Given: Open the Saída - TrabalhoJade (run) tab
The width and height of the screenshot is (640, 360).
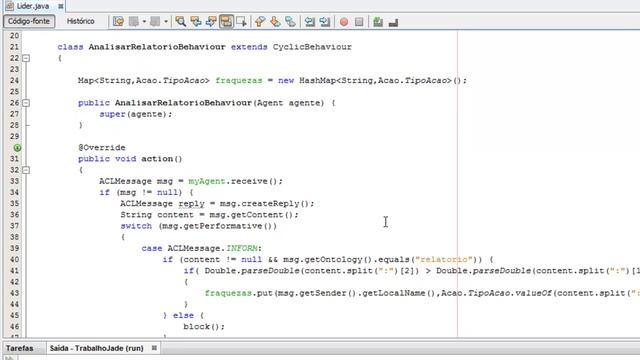Looking at the screenshot, I should 97,348.
